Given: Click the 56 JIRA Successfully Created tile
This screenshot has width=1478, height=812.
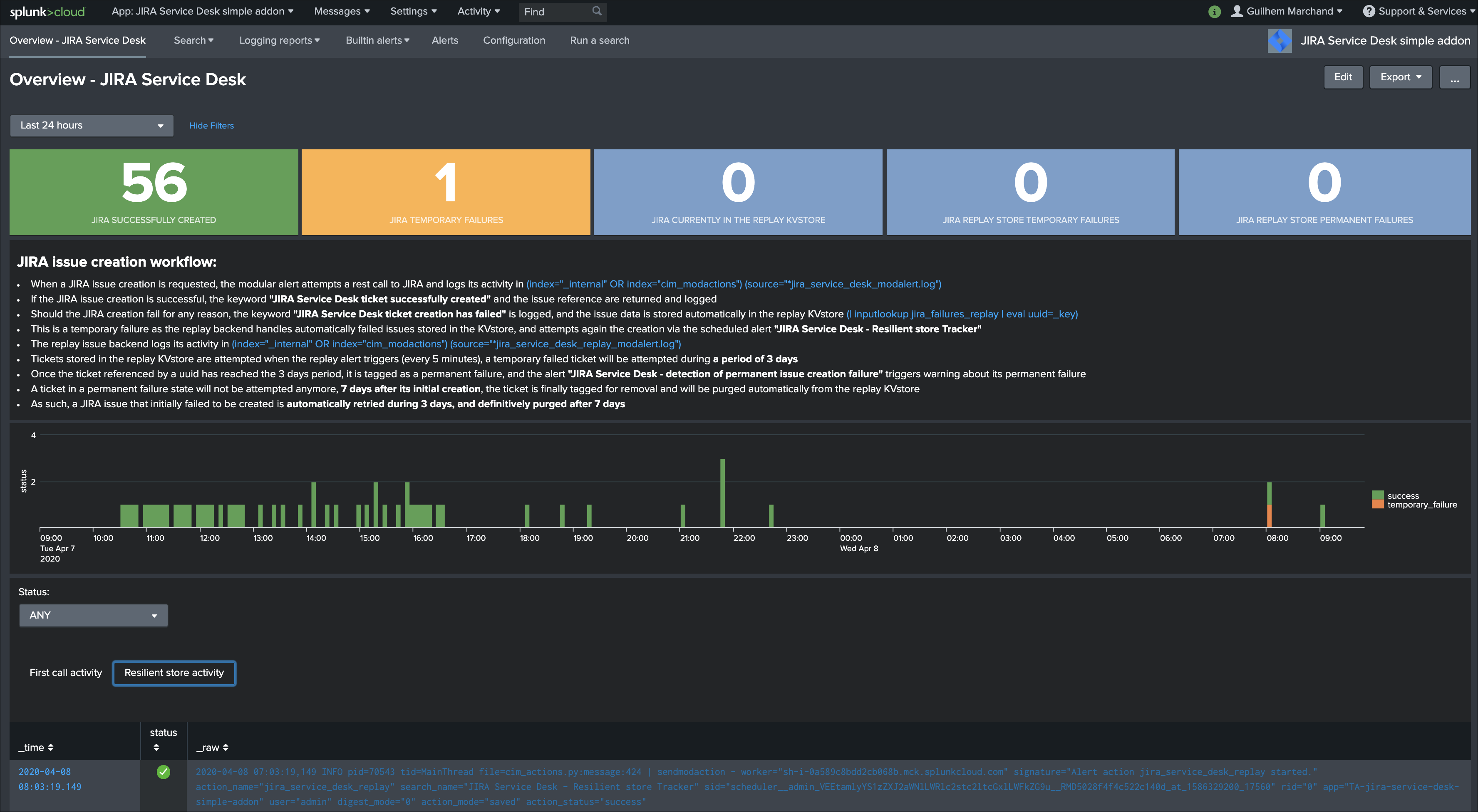Looking at the screenshot, I should pos(154,192).
